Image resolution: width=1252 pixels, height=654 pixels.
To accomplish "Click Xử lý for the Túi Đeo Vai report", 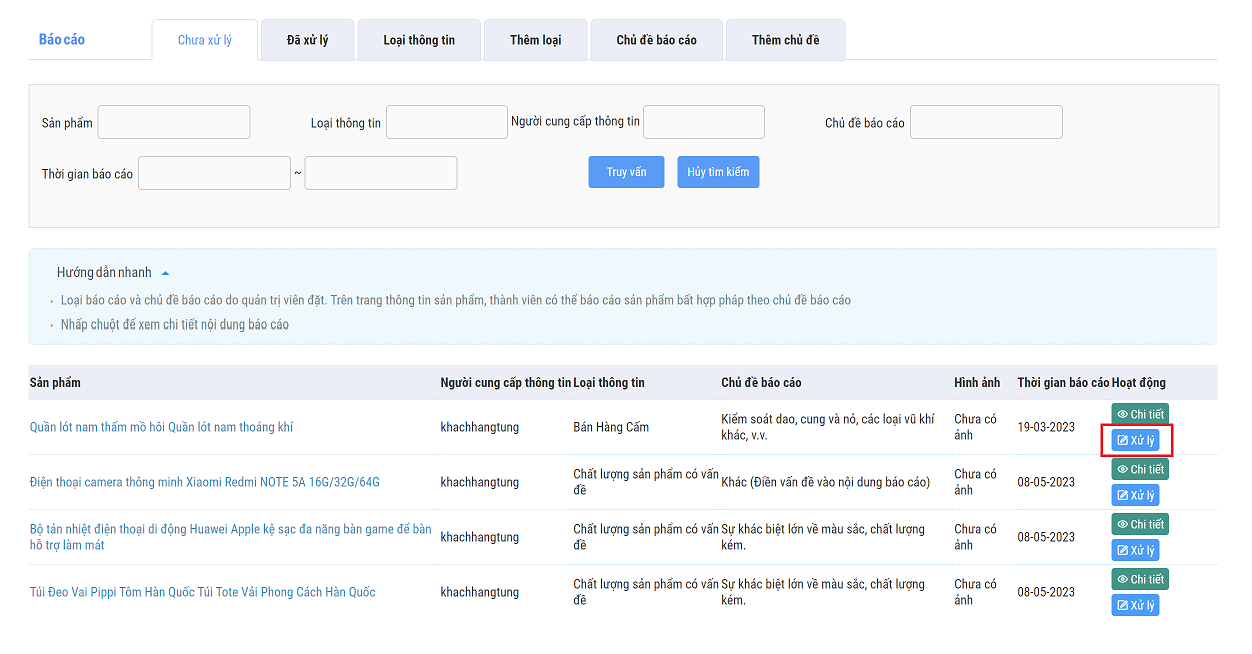I will (1135, 605).
